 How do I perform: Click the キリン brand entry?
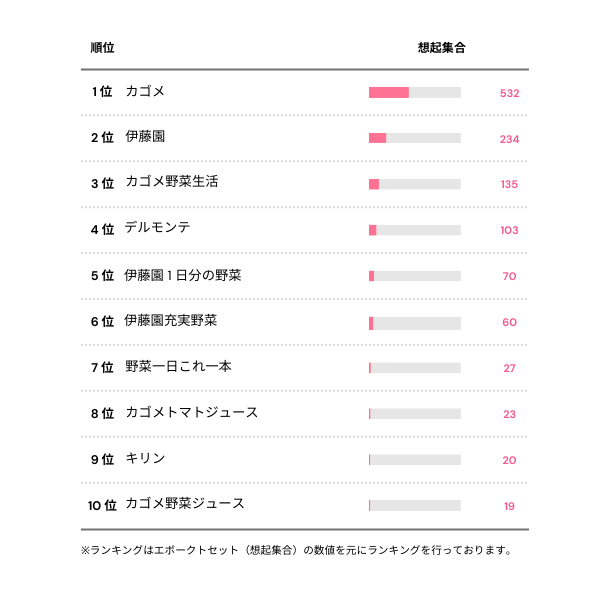point(145,458)
